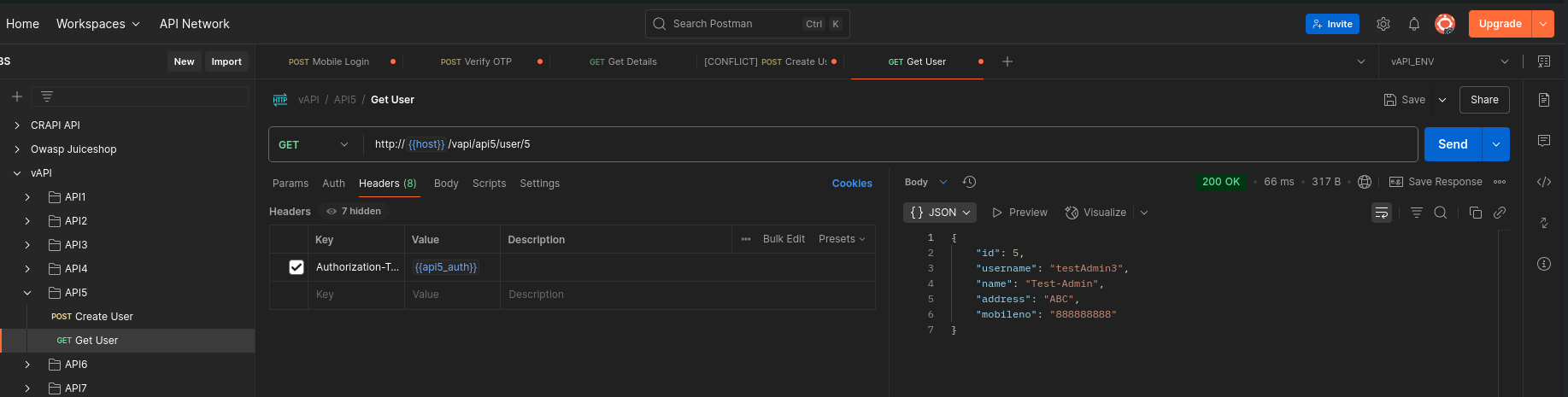This screenshot has height=397, width=1568.
Task: Open the Presets dropdown
Action: click(842, 239)
